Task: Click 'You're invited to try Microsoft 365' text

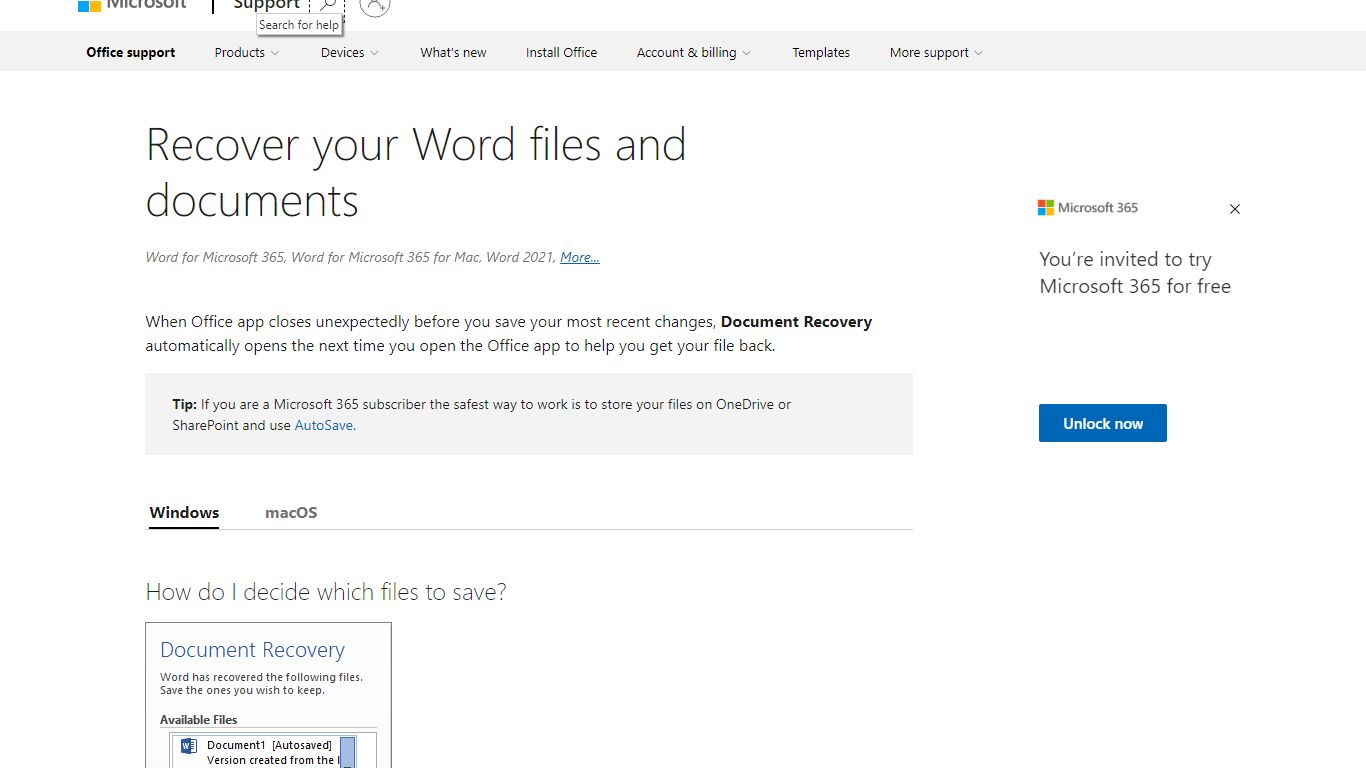Action: [1135, 273]
